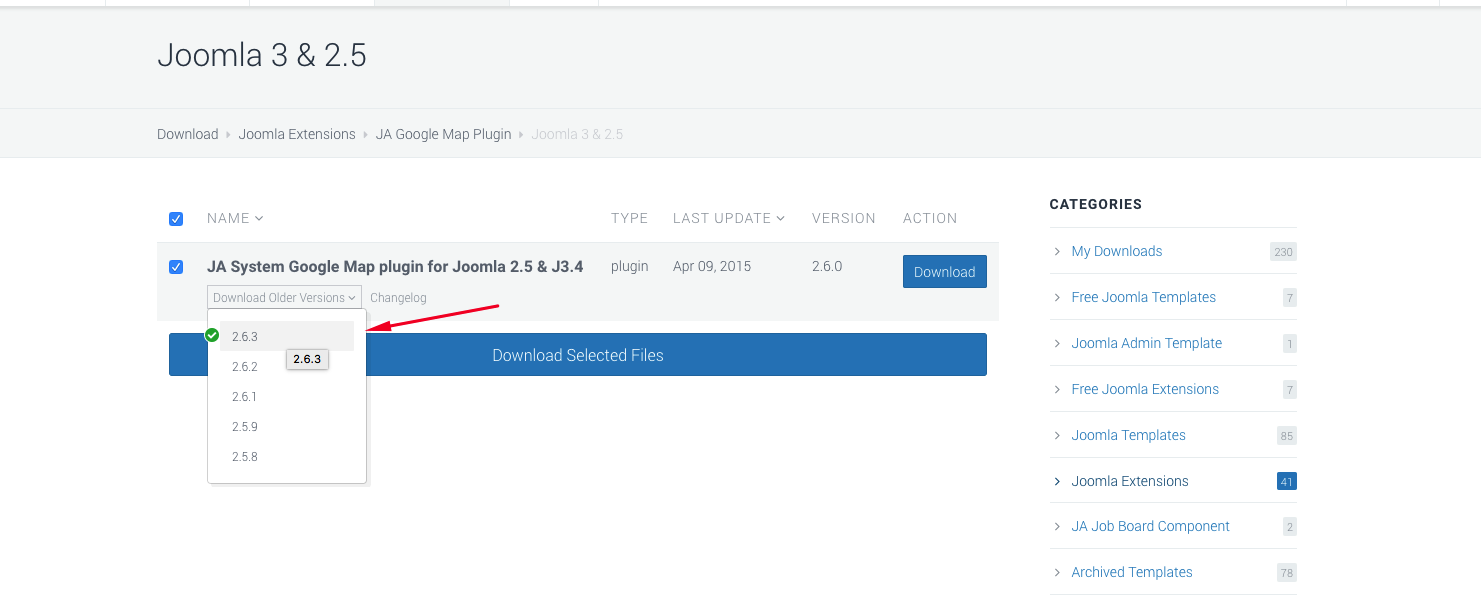Click the chevron beside Free Joomla Templates

1058,297
